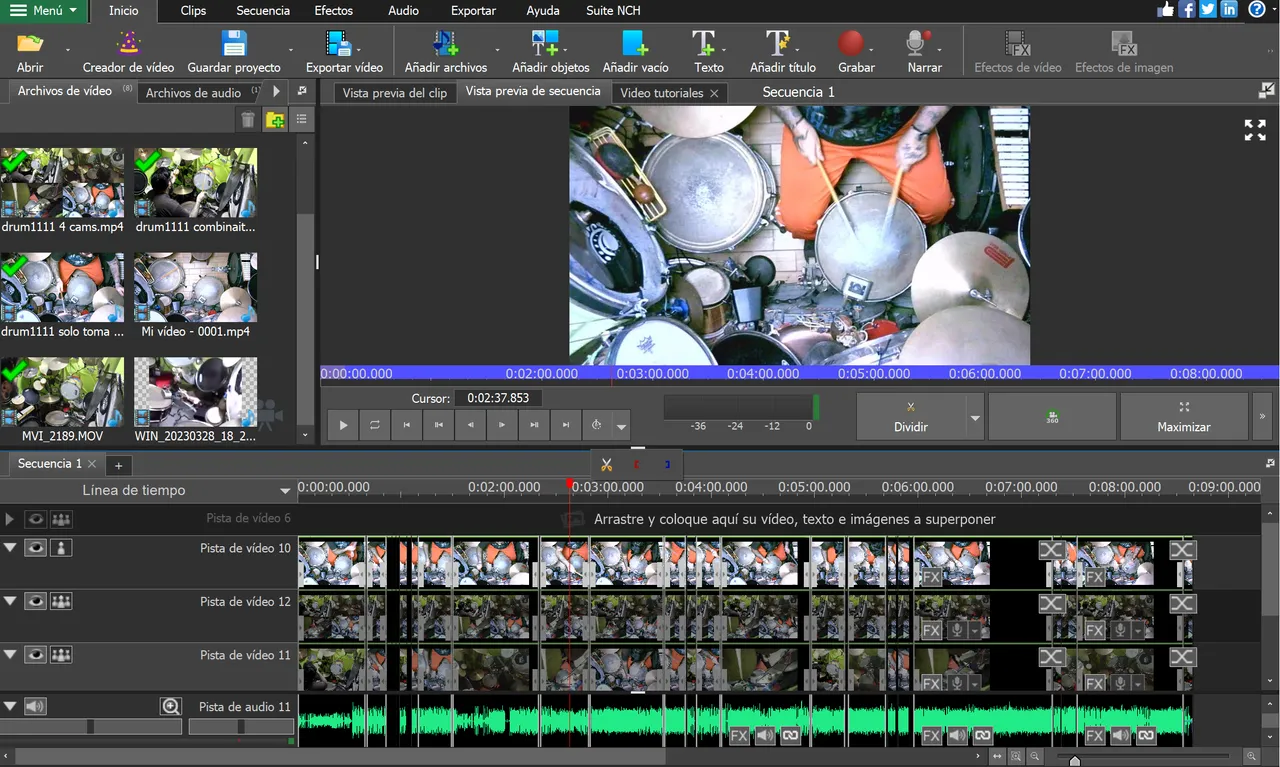Click the LinkedIn share icon
The image size is (1280, 767).
1229,9
